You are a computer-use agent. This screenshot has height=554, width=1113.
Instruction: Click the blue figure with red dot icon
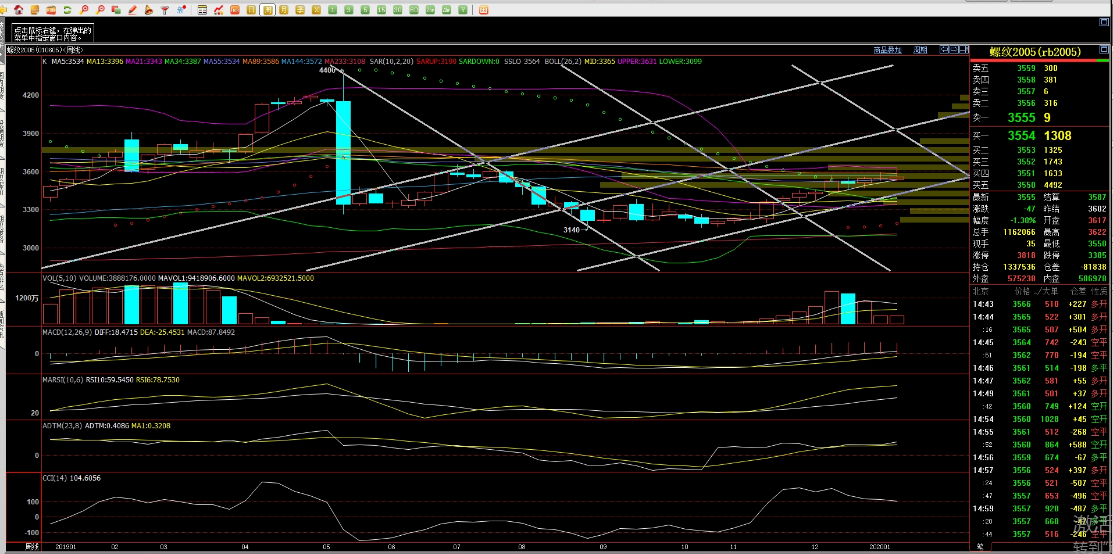point(181,10)
